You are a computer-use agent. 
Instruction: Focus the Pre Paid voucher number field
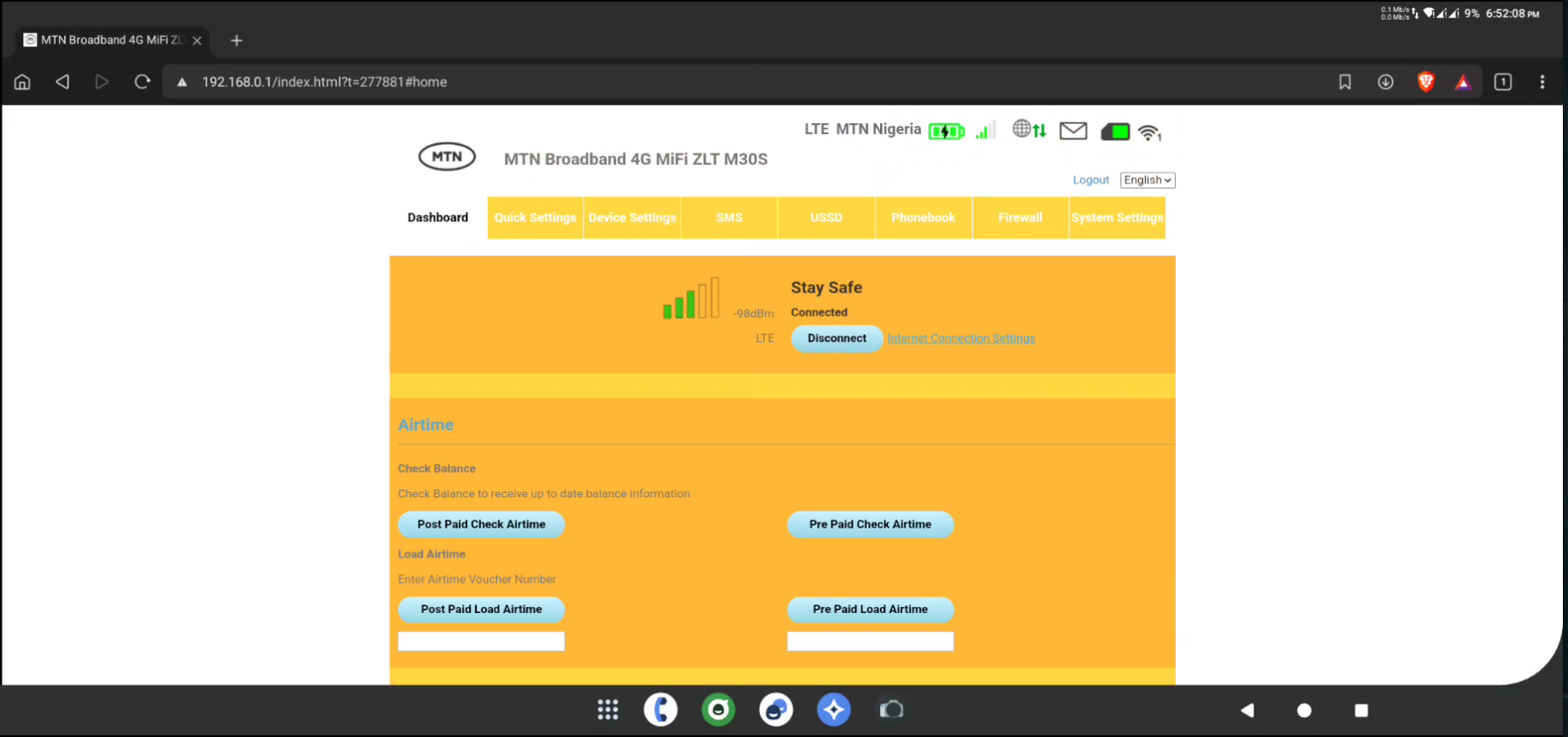click(870, 641)
